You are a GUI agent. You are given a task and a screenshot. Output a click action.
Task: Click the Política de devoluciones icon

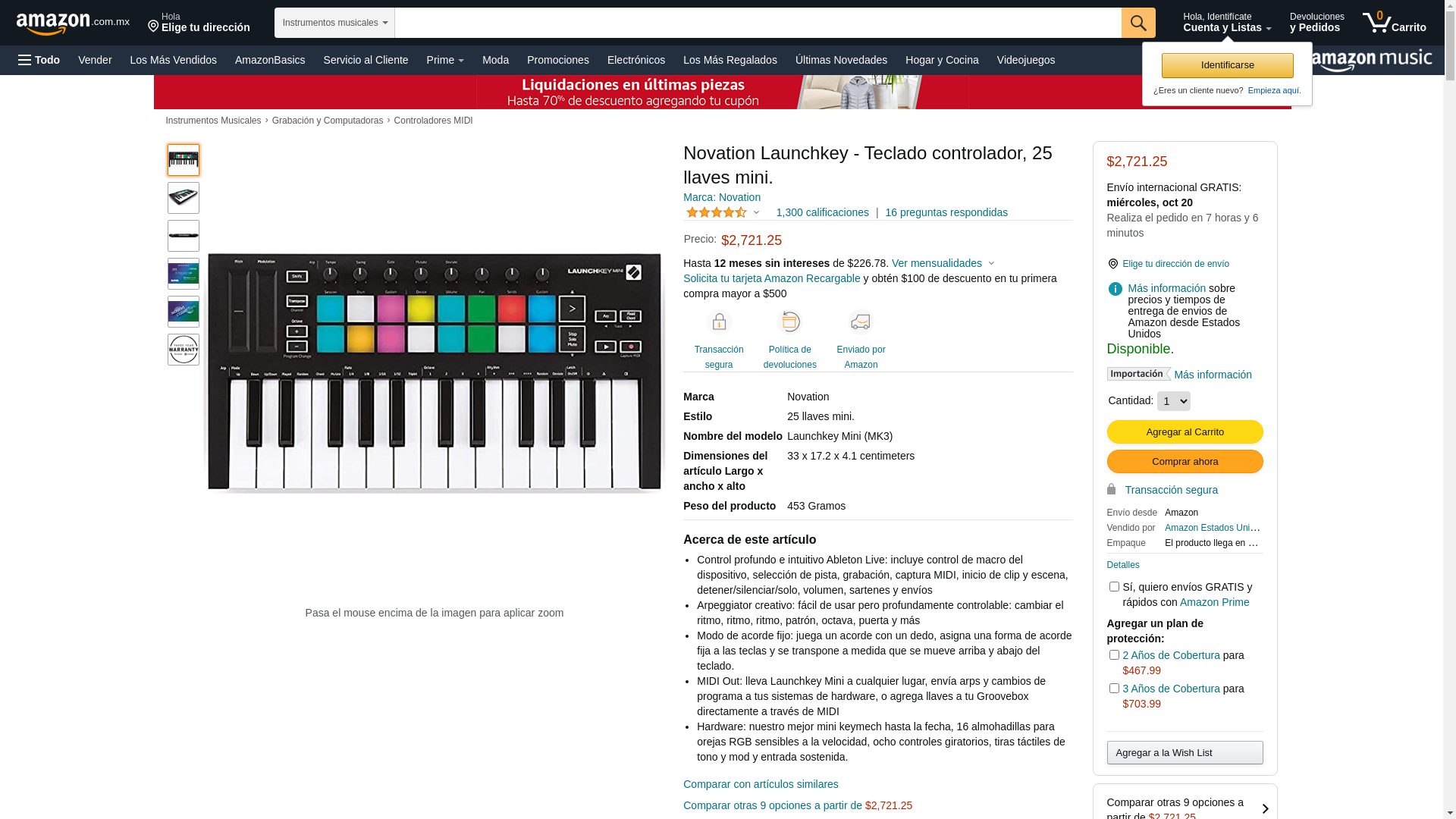click(x=789, y=322)
